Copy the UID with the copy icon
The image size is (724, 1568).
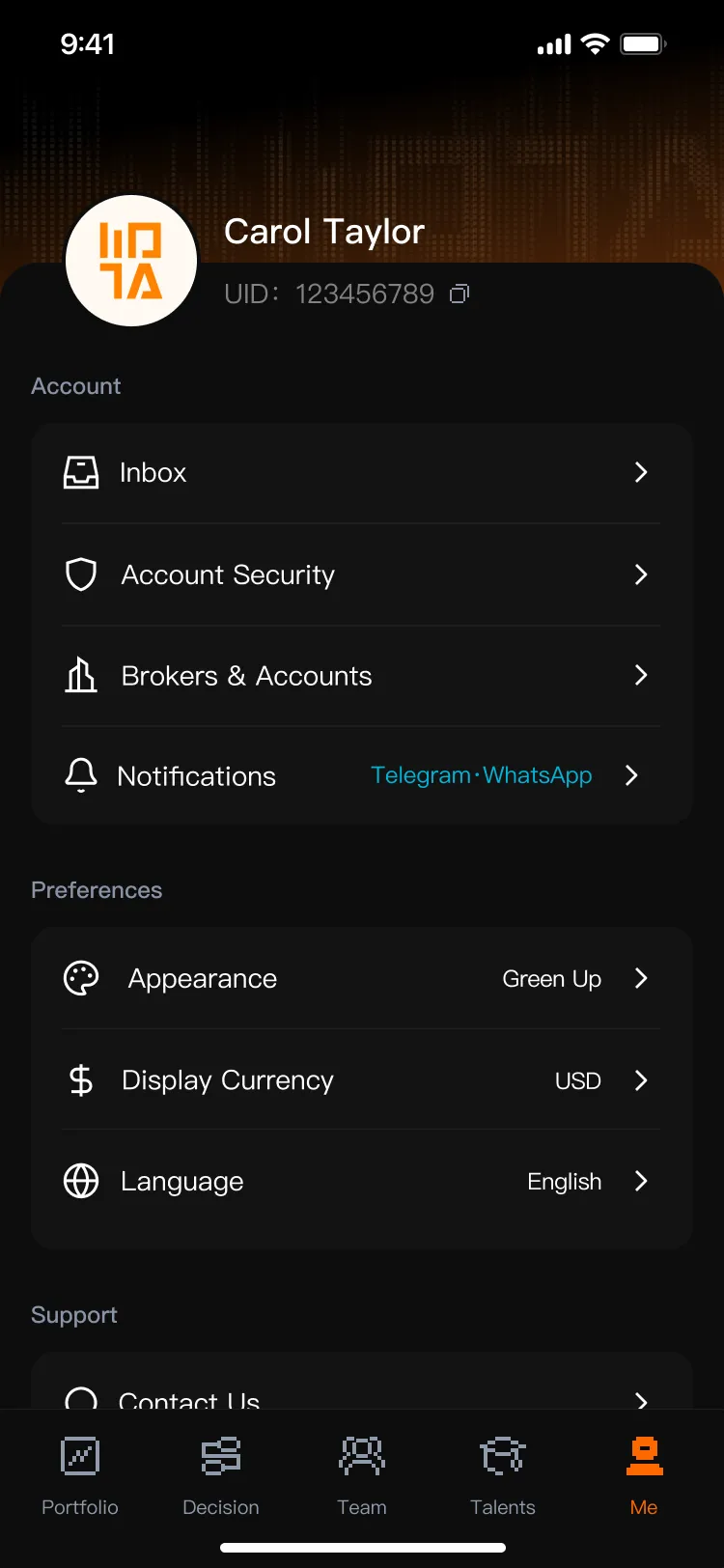(x=459, y=294)
